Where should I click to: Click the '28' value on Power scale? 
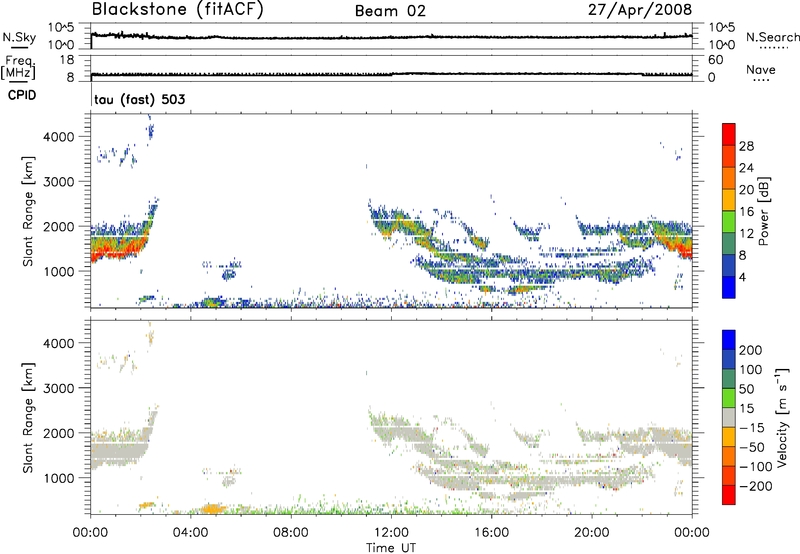(x=746, y=146)
